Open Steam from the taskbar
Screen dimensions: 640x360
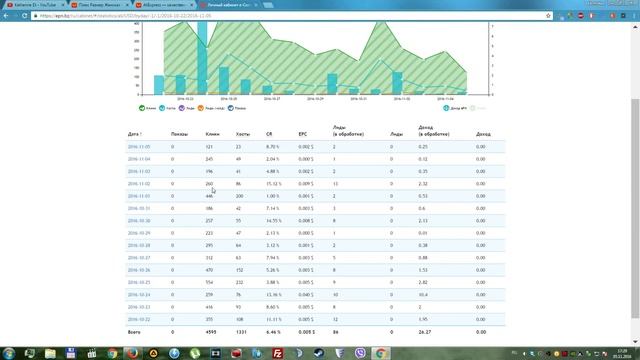tap(319, 353)
